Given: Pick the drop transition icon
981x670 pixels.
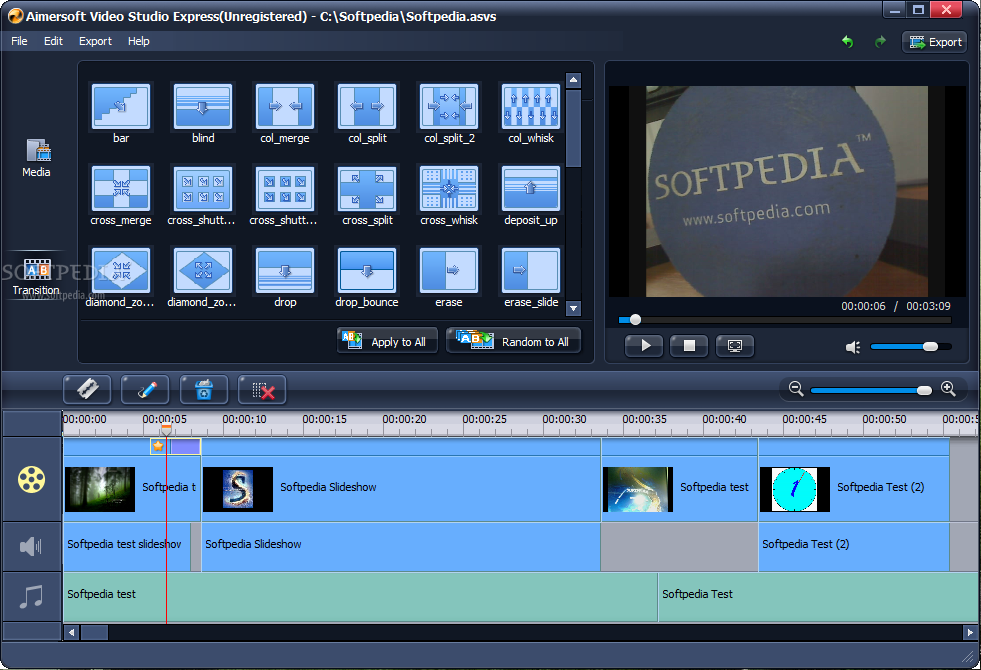Looking at the screenshot, I should pos(285,270).
